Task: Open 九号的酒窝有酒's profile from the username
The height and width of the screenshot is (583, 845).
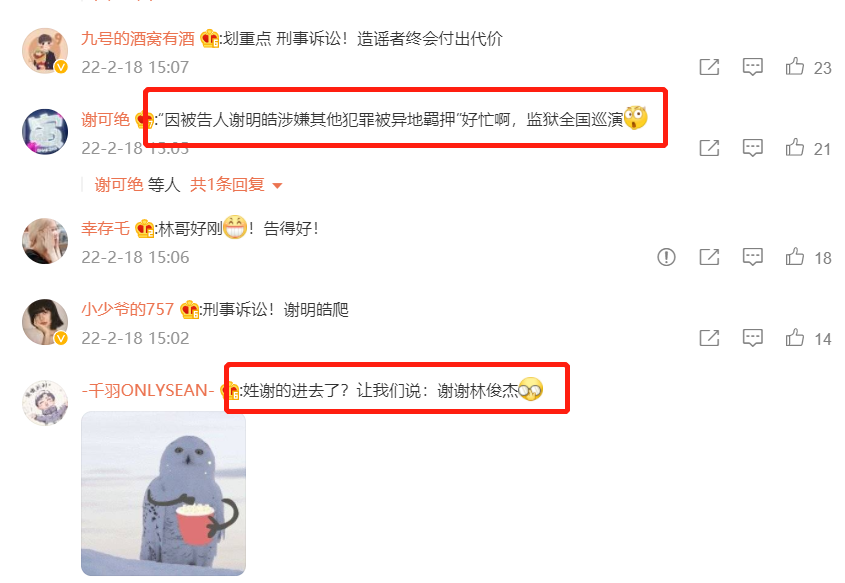Action: [x=137, y=38]
